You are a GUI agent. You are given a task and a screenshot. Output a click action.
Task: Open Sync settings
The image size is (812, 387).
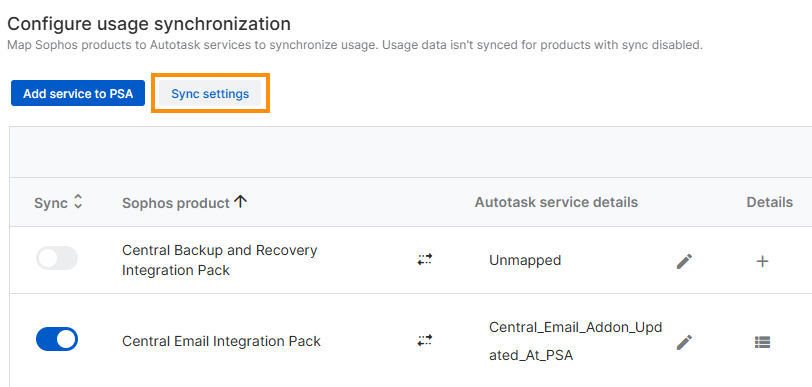coord(210,93)
